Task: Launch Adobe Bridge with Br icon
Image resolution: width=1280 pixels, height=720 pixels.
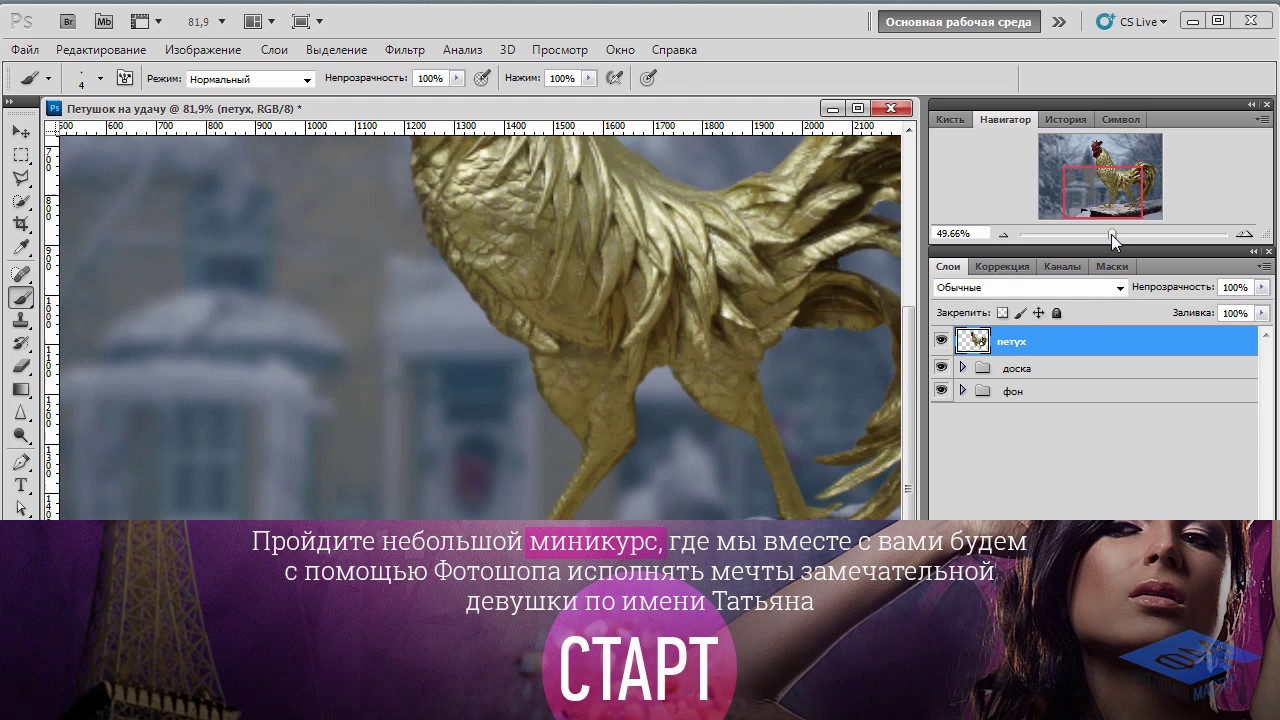Action: pyautogui.click(x=68, y=21)
